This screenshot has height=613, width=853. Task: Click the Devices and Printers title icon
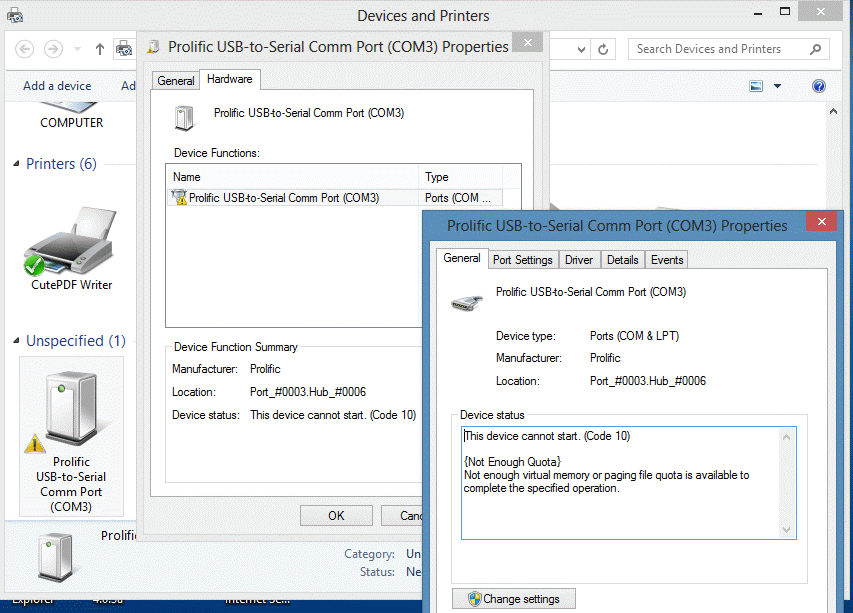(15, 16)
